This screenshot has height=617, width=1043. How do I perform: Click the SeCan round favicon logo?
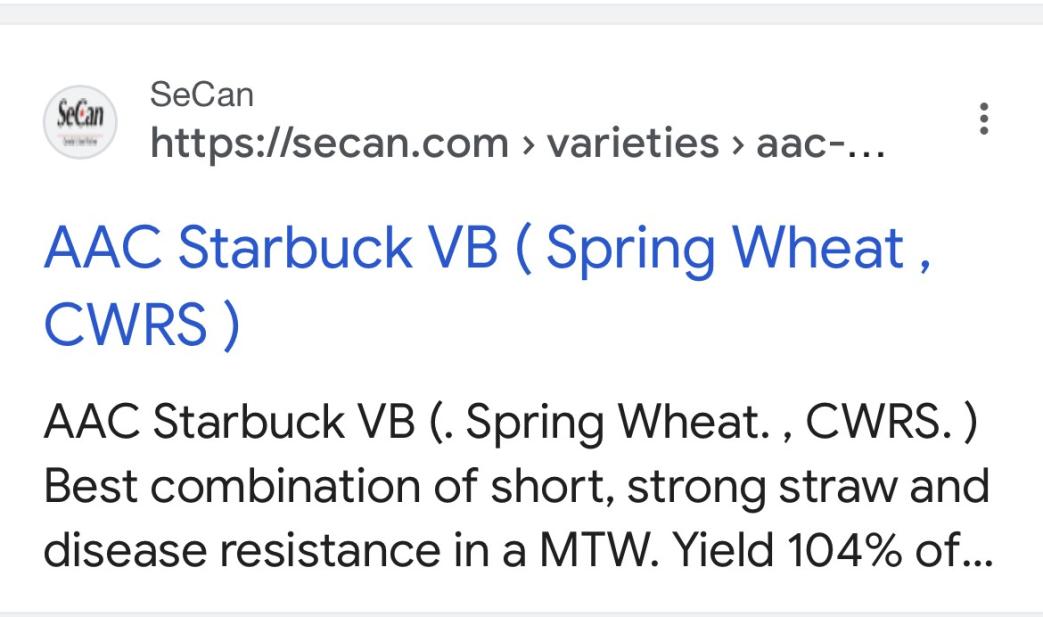81,122
